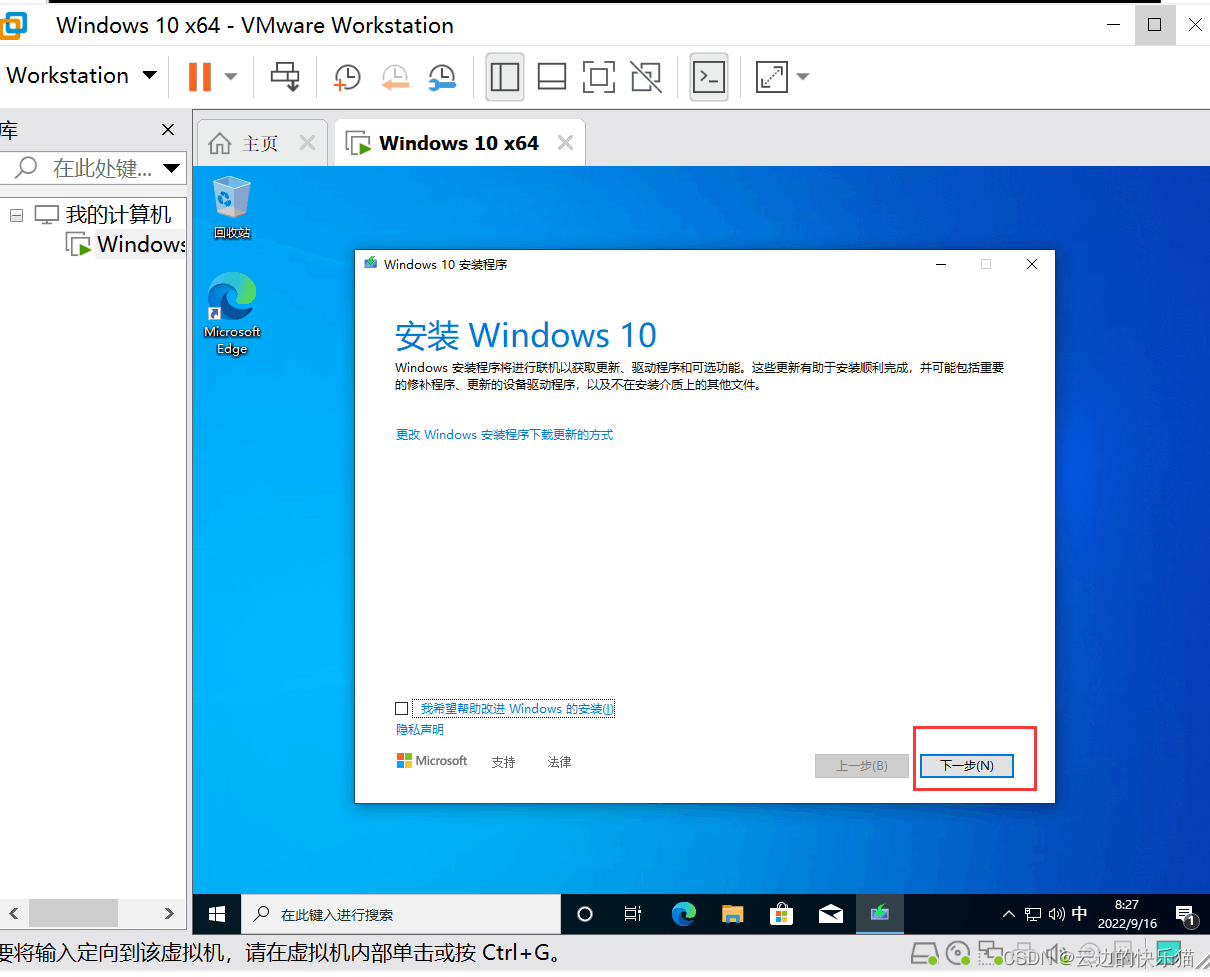Open the library search filter dropdown

click(172, 168)
